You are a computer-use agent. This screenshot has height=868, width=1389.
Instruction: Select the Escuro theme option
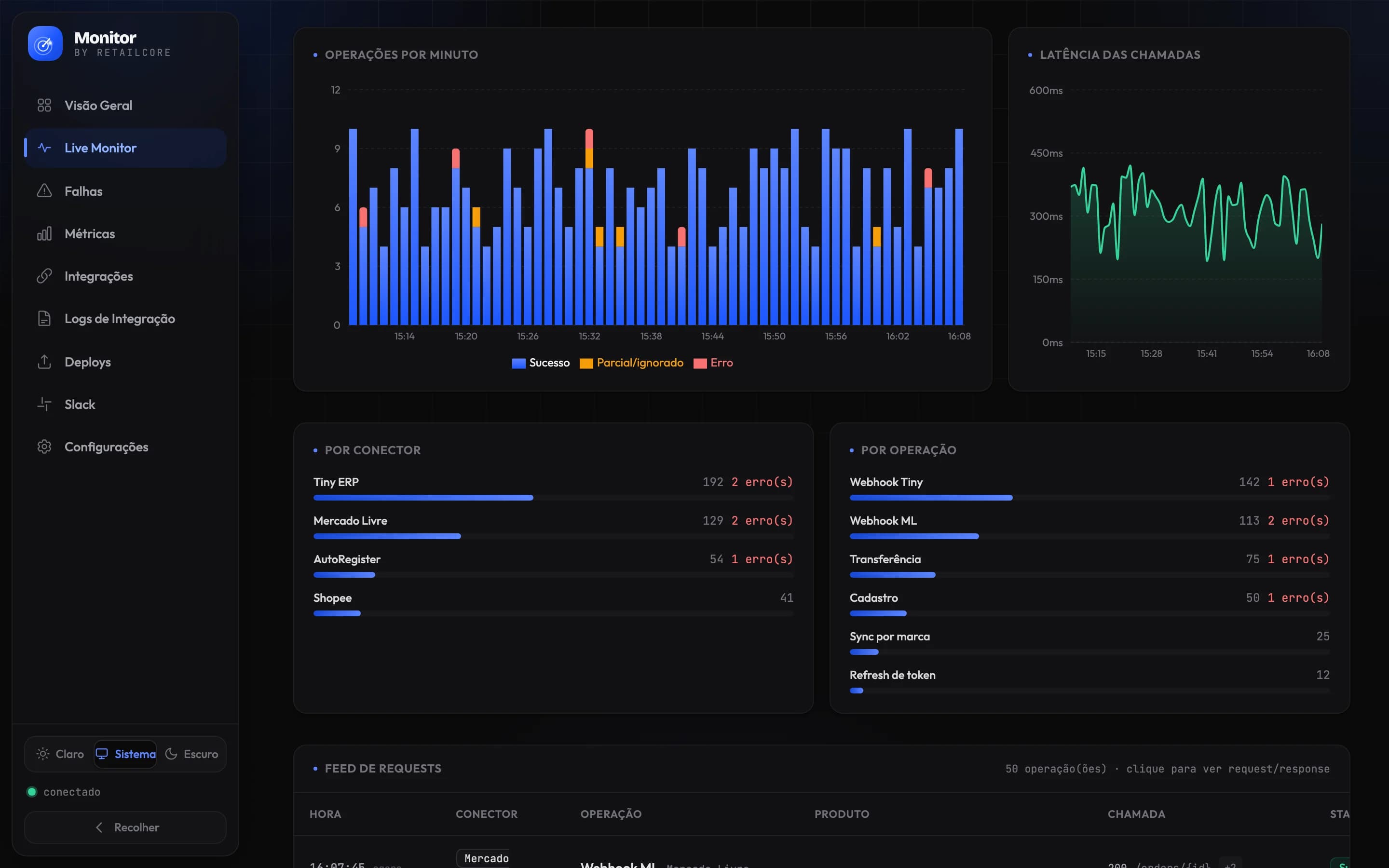(191, 754)
